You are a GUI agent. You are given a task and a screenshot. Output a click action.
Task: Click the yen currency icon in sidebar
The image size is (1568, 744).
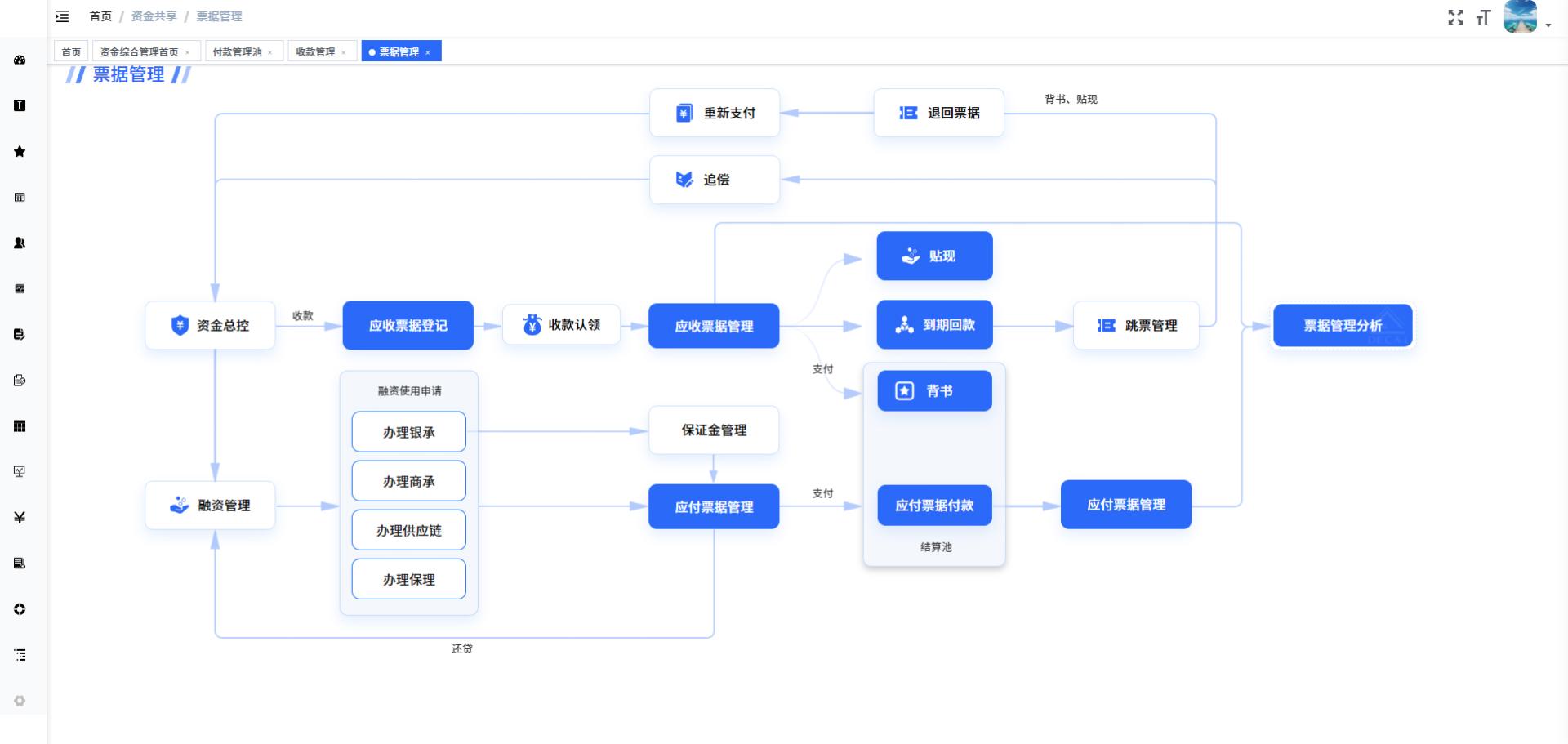20,517
